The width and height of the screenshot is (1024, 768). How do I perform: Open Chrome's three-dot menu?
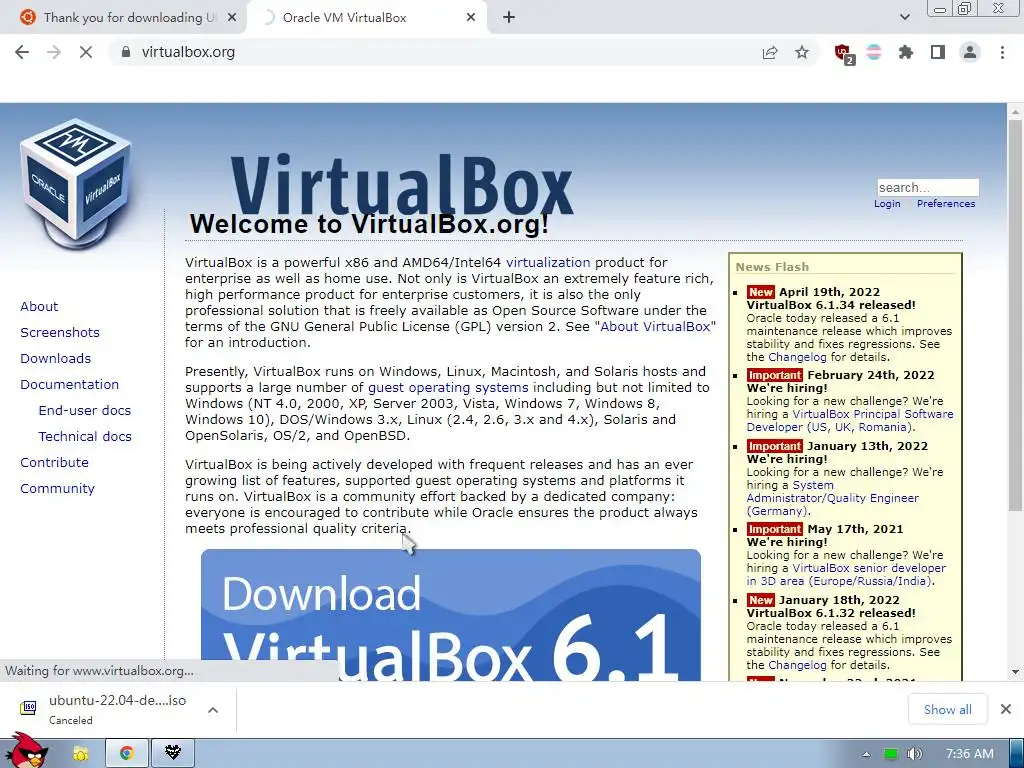pyautogui.click(x=1002, y=52)
